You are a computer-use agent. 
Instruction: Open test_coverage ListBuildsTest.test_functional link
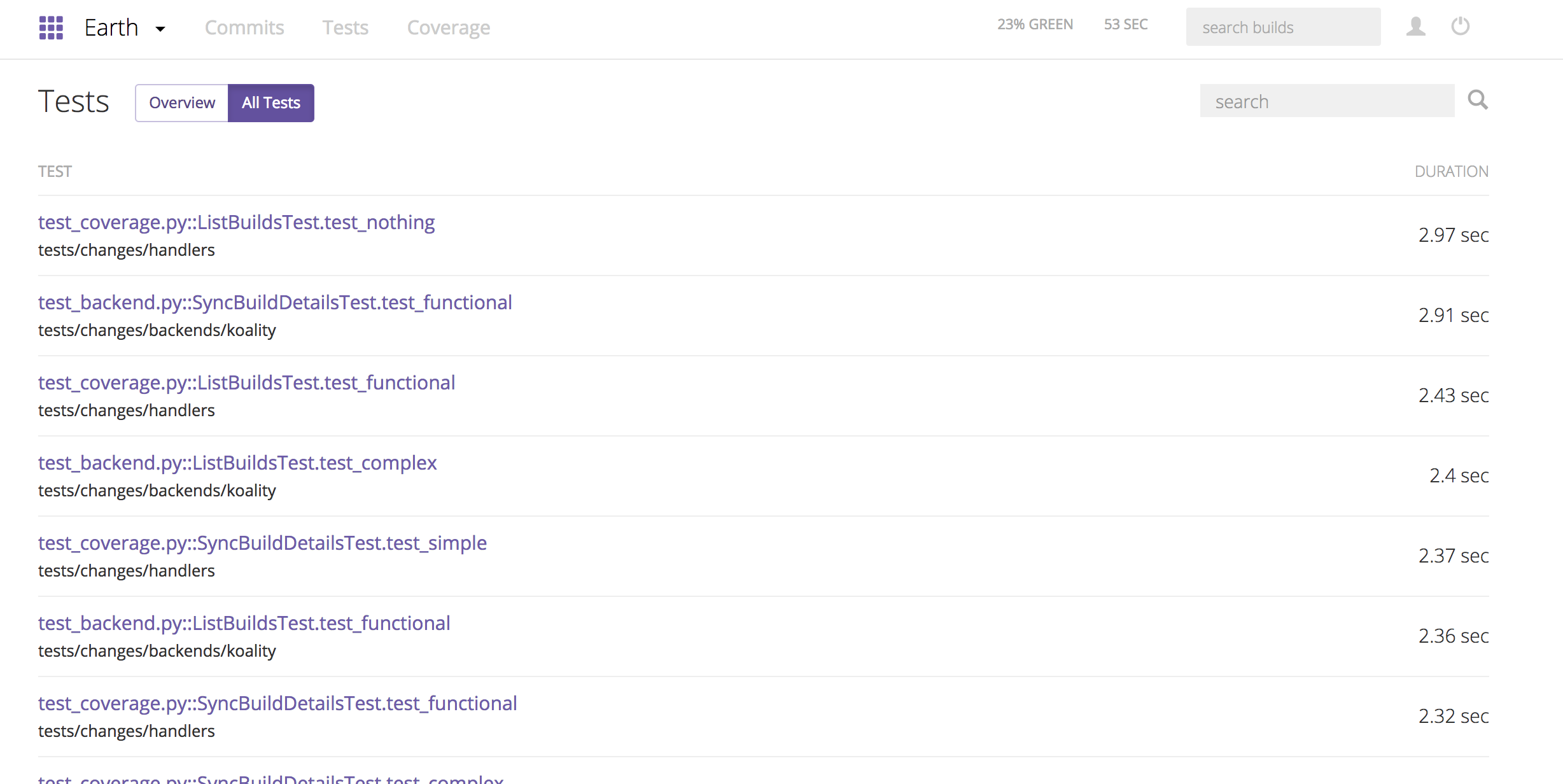pyautogui.click(x=246, y=382)
